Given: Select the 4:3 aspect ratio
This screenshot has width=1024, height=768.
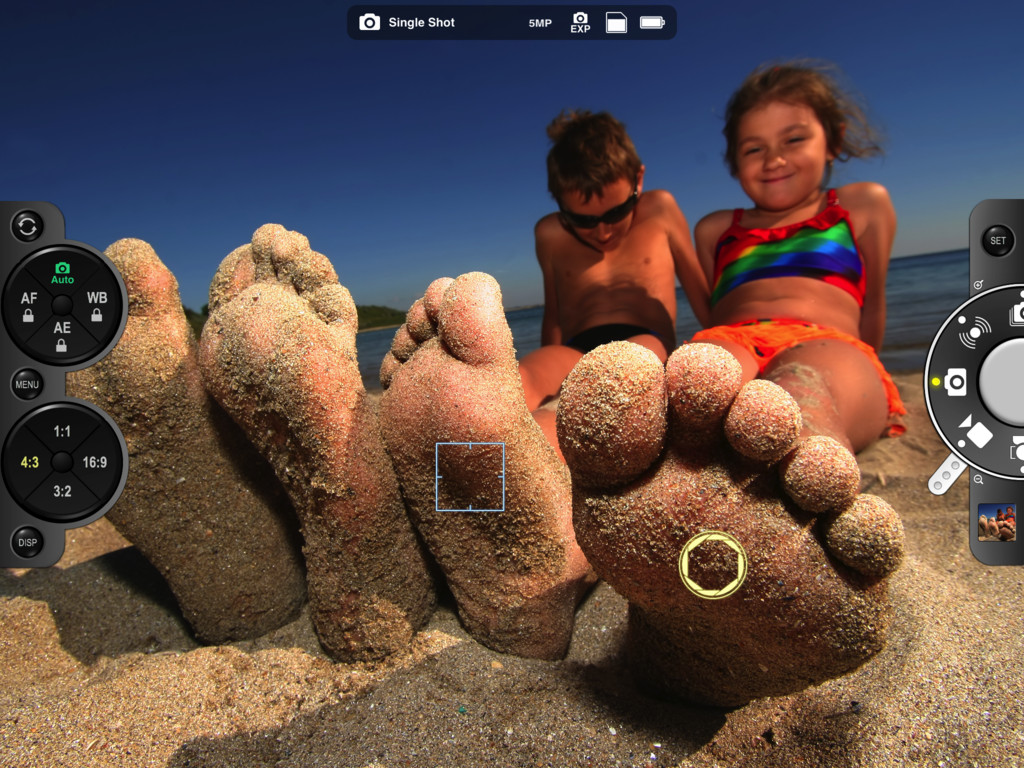Looking at the screenshot, I should click(x=29, y=462).
